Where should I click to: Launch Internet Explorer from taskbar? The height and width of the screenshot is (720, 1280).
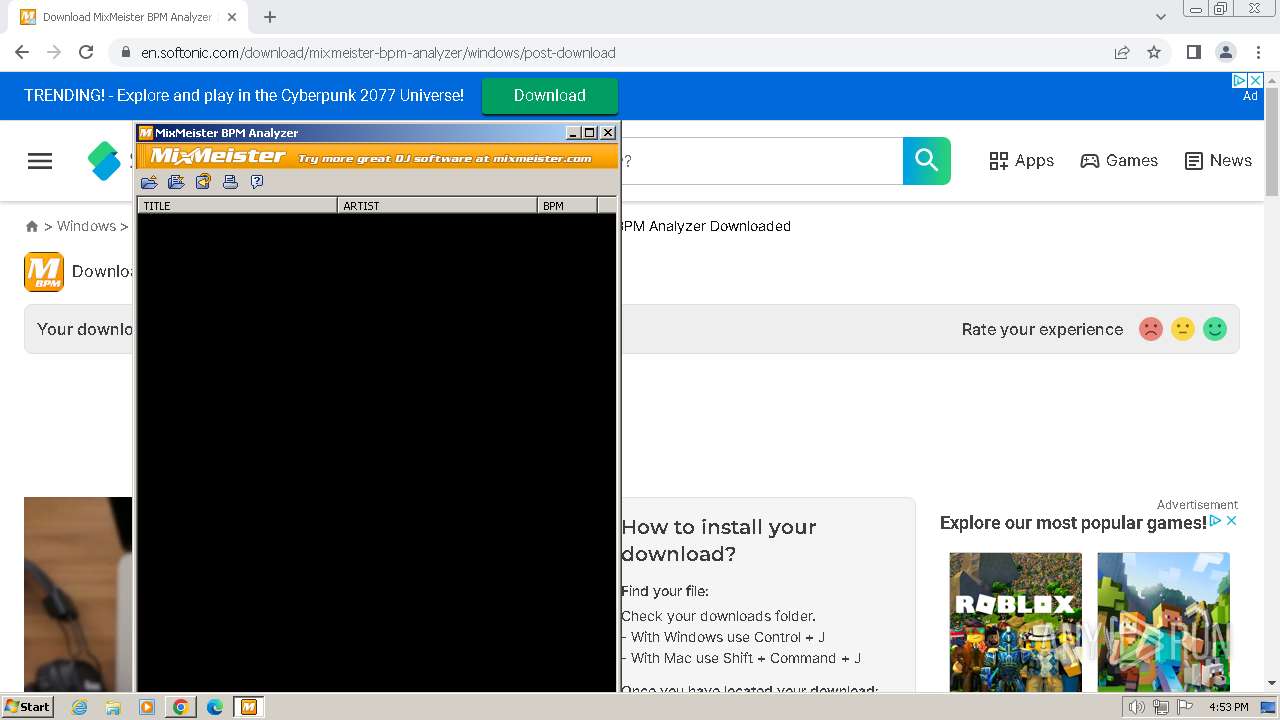click(80, 707)
